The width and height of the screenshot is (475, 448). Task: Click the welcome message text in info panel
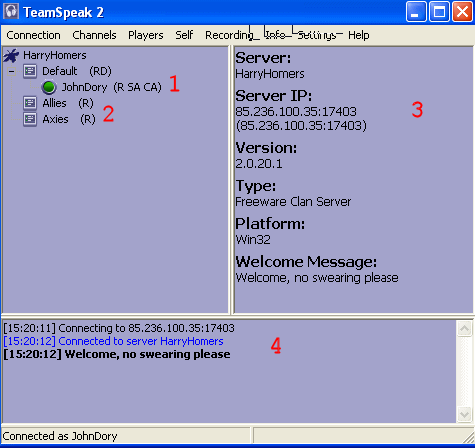tap(317, 278)
